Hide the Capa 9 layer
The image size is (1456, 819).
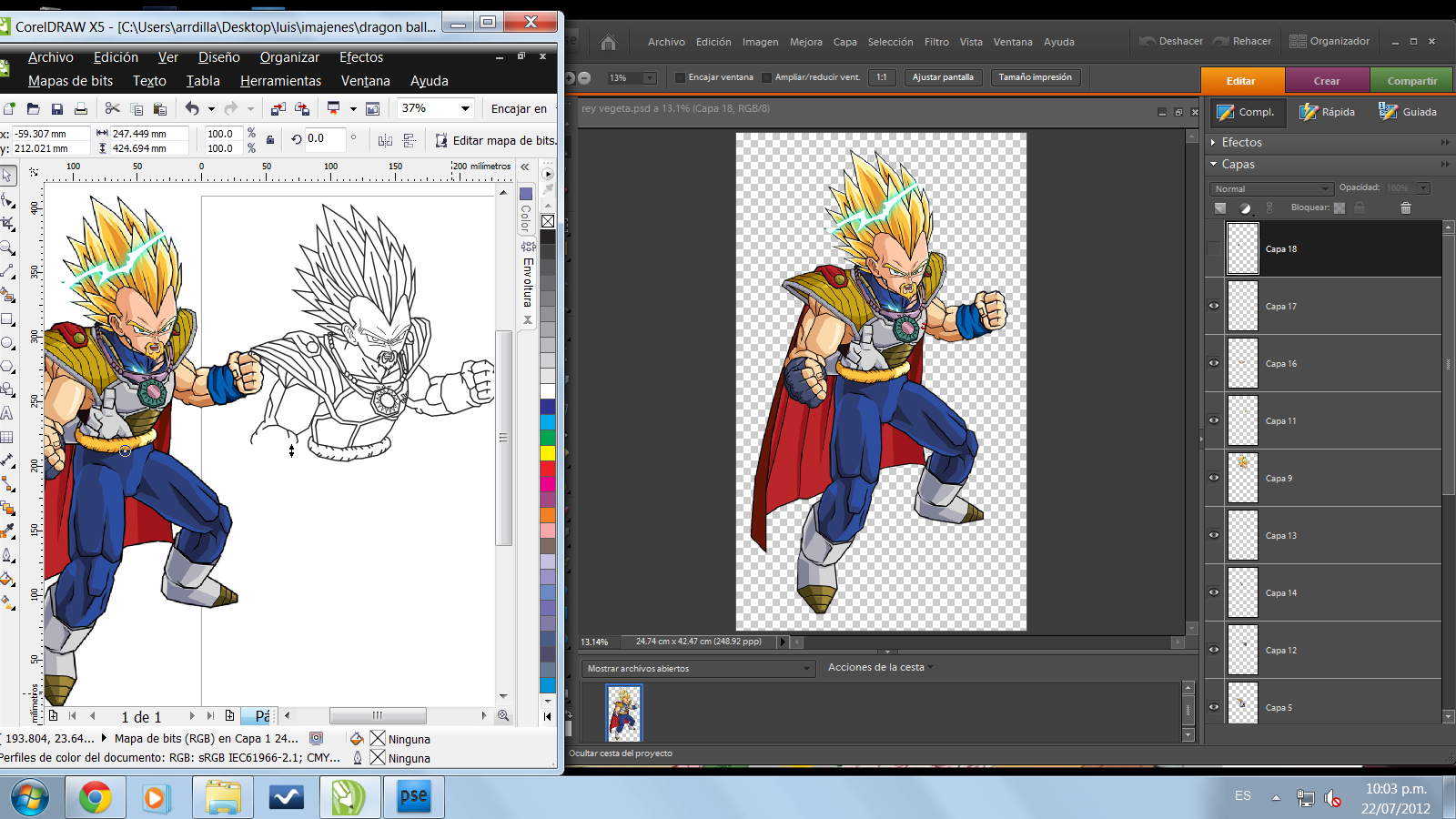pos(1214,478)
